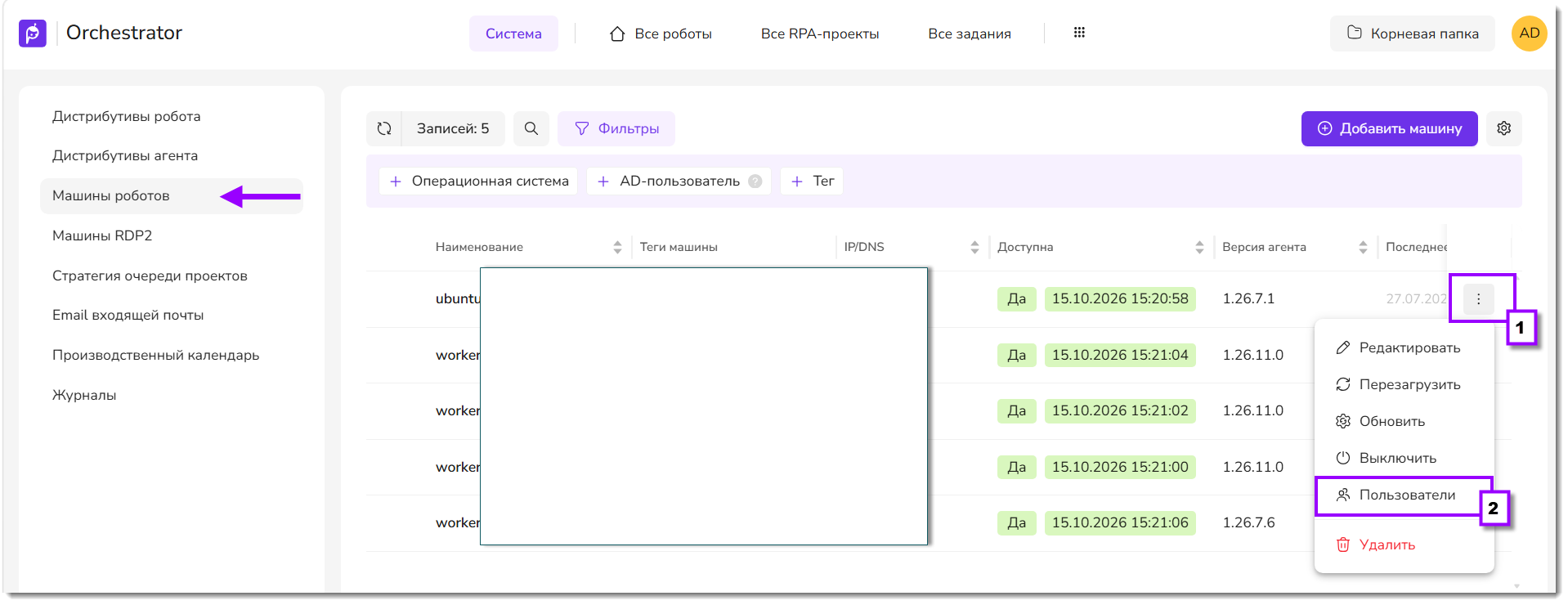This screenshot has width=1568, height=605.
Task: Click the AD user avatar
Action: pyautogui.click(x=1530, y=34)
